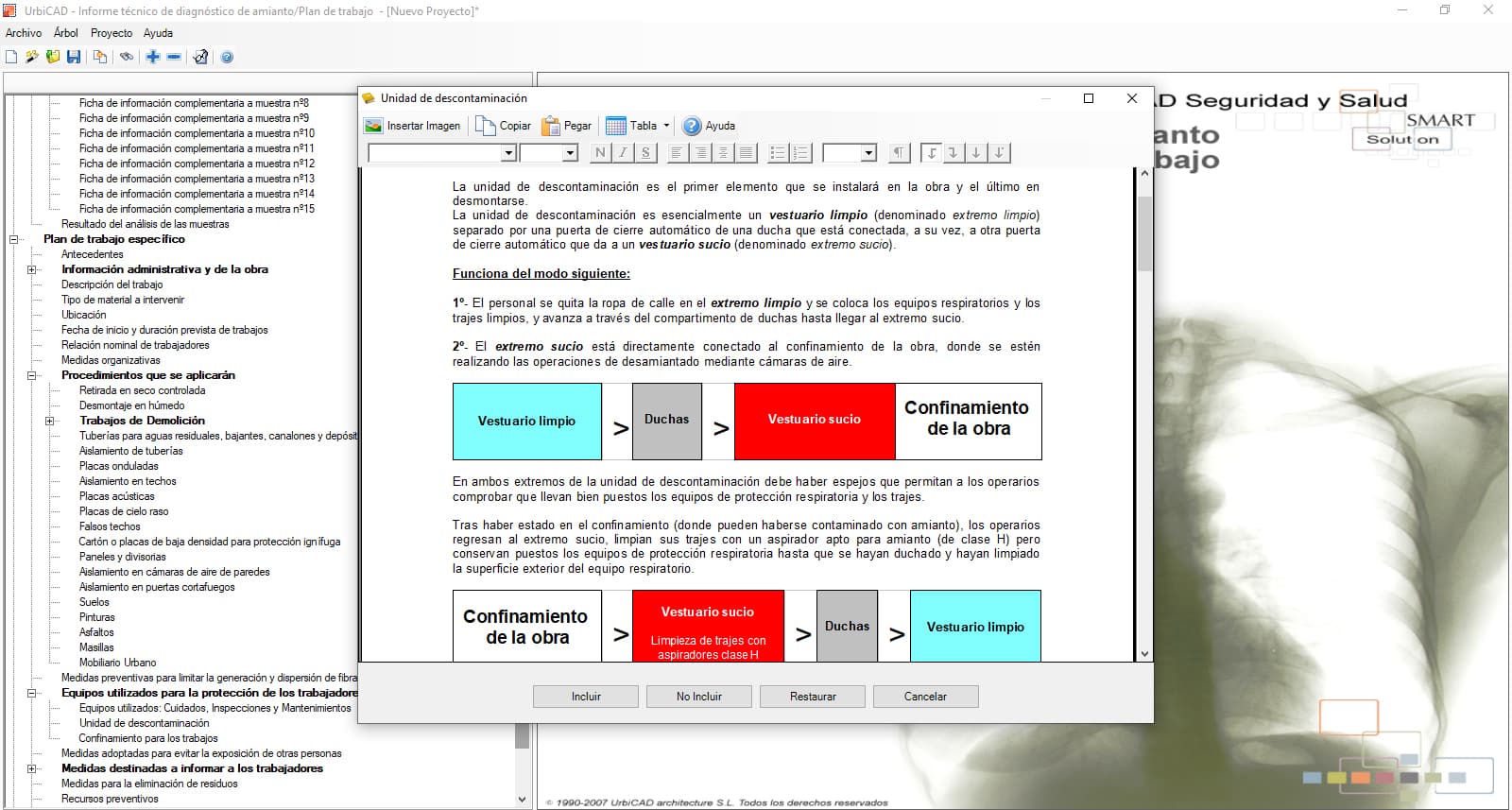Open the project wizard wand icon

(32, 57)
